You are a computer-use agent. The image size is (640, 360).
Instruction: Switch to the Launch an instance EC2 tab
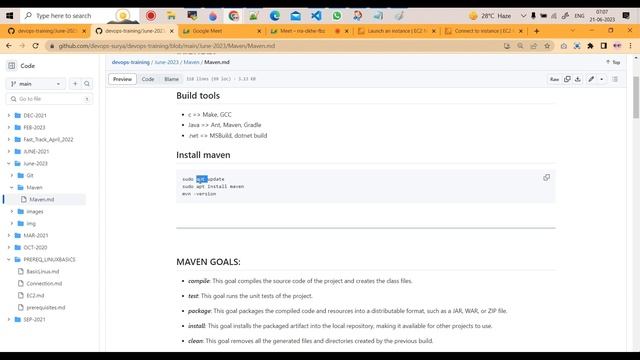[396, 31]
